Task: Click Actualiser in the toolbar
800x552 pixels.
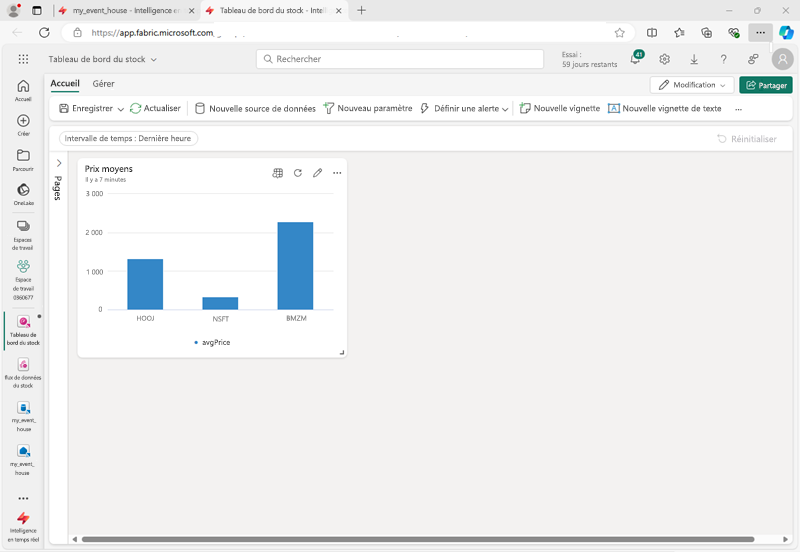Action: 155,108
